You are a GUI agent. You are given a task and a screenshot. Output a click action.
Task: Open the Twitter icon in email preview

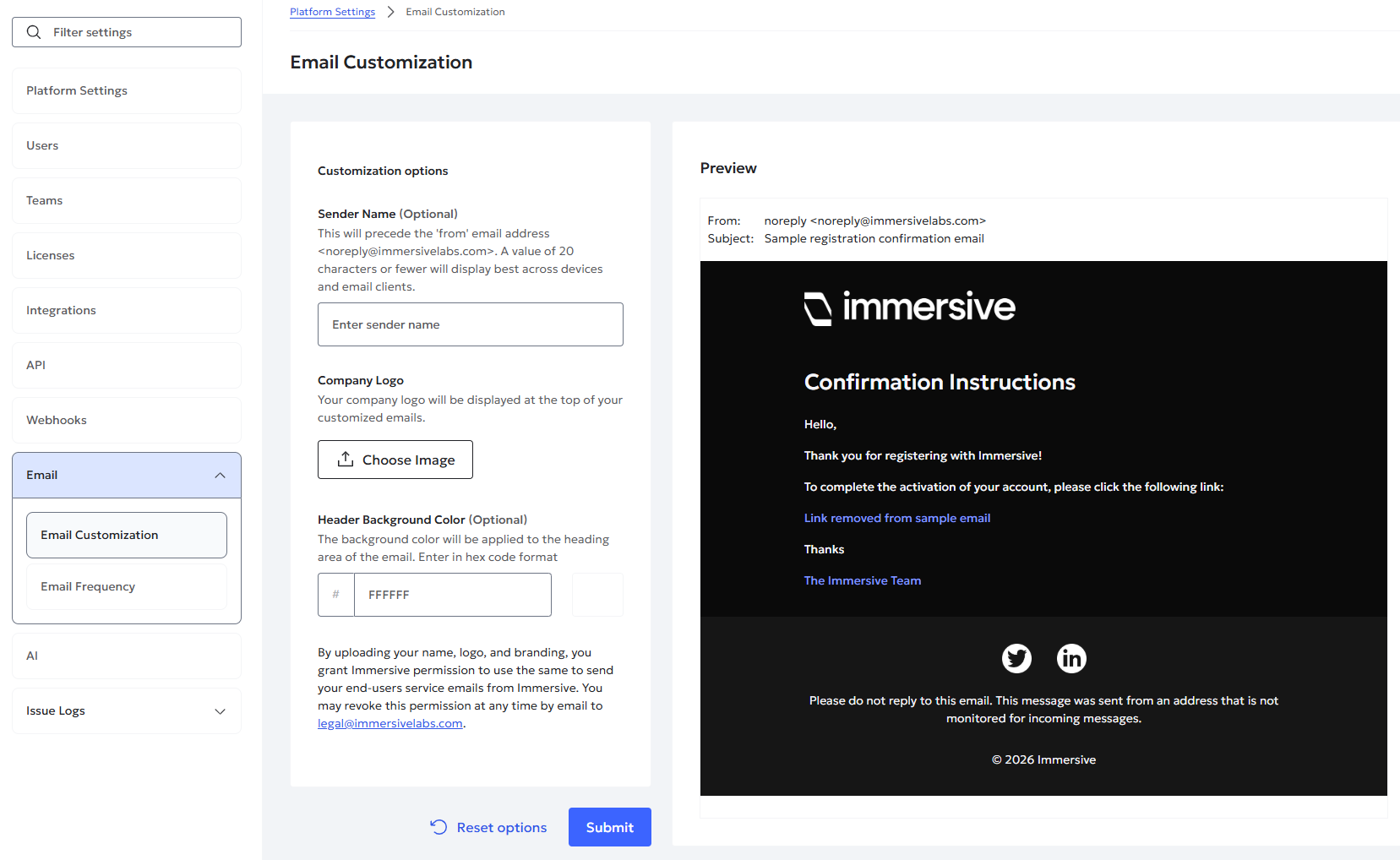pos(1016,658)
